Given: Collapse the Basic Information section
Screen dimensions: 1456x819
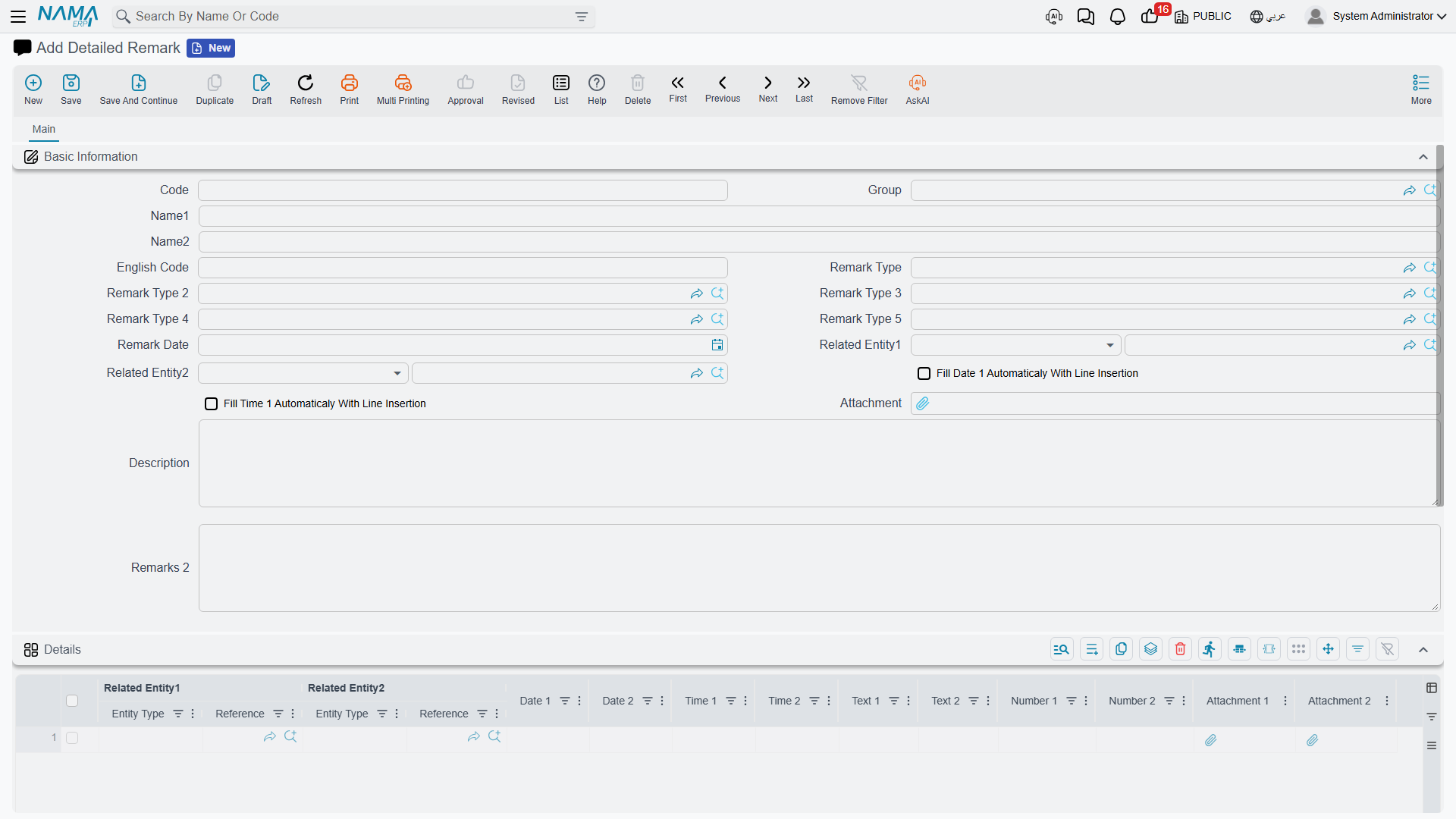Looking at the screenshot, I should (1423, 157).
